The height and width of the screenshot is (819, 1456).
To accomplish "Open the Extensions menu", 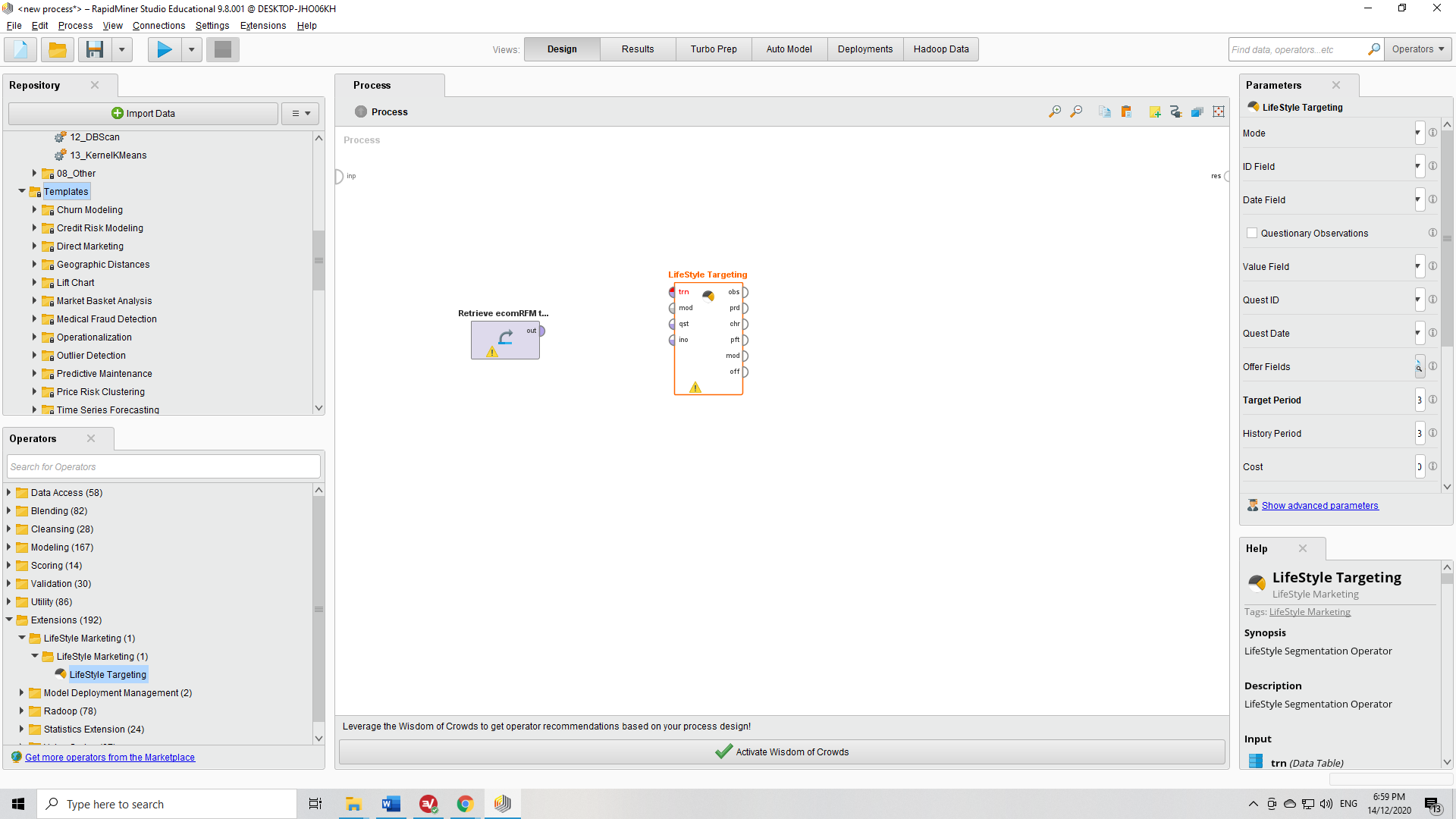I will click(x=263, y=26).
